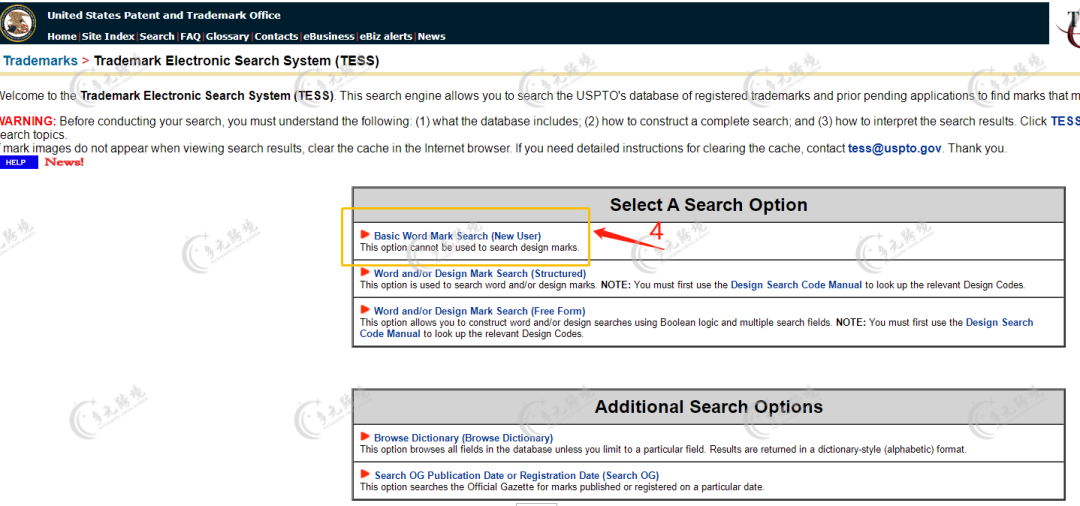Image resolution: width=1080 pixels, height=506 pixels.
Task: Click 'Select A Search Option' heading
Action: [709, 204]
